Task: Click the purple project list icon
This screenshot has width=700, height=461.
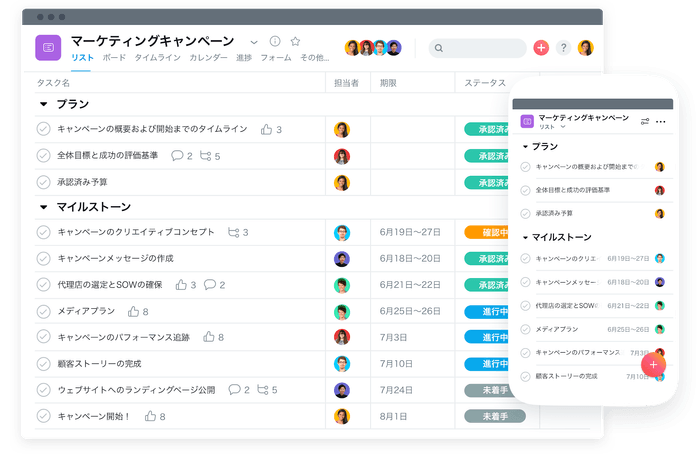Action: click(x=48, y=47)
